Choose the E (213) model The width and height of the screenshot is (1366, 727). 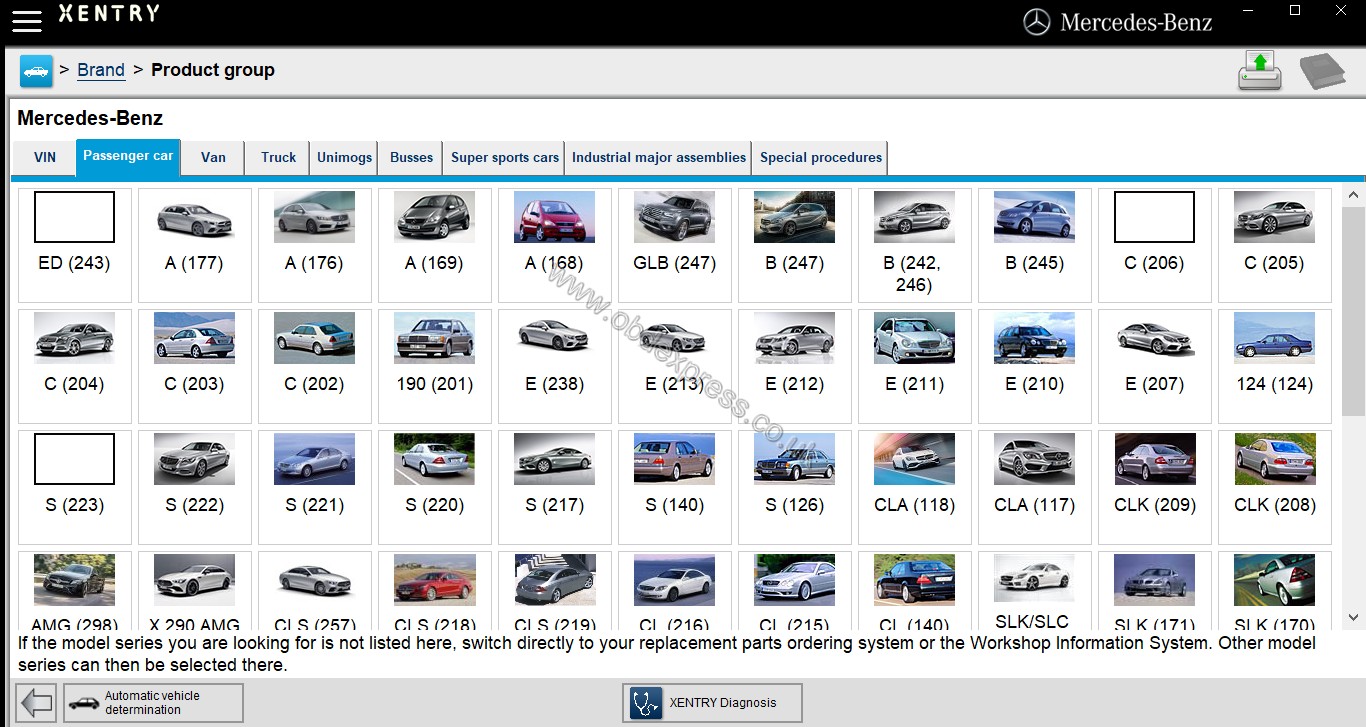pyautogui.click(x=675, y=366)
